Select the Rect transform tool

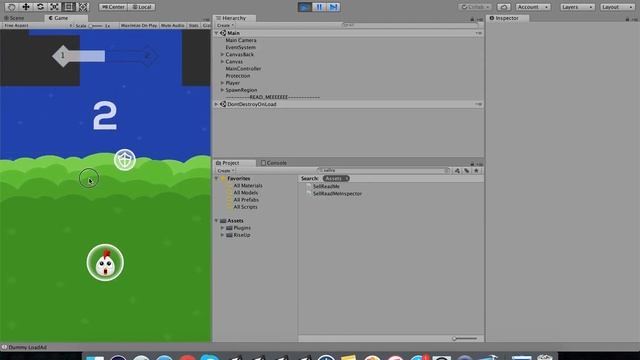(x=69, y=7)
